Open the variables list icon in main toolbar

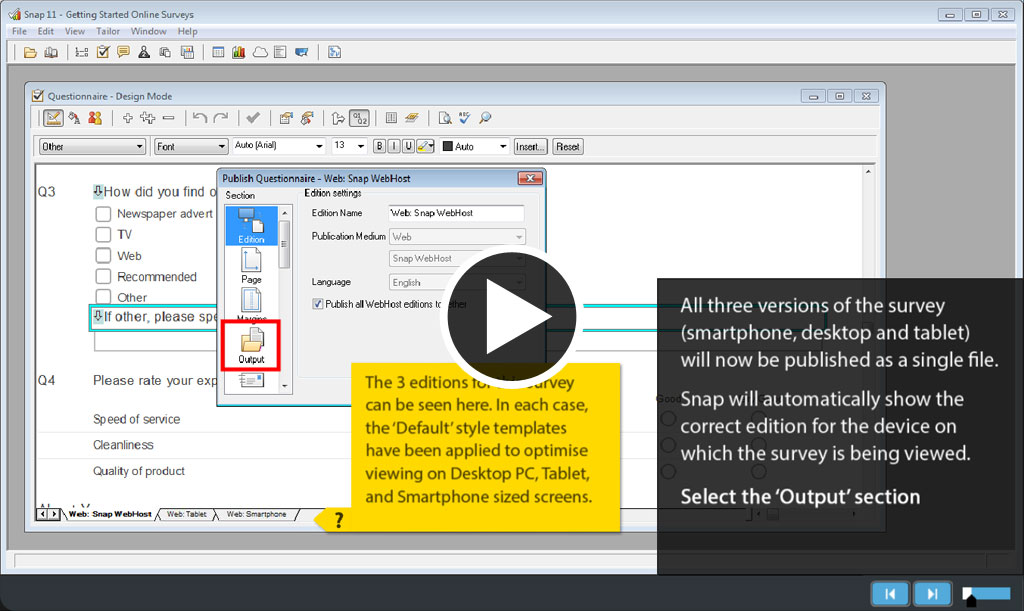pyautogui.click(x=82, y=52)
